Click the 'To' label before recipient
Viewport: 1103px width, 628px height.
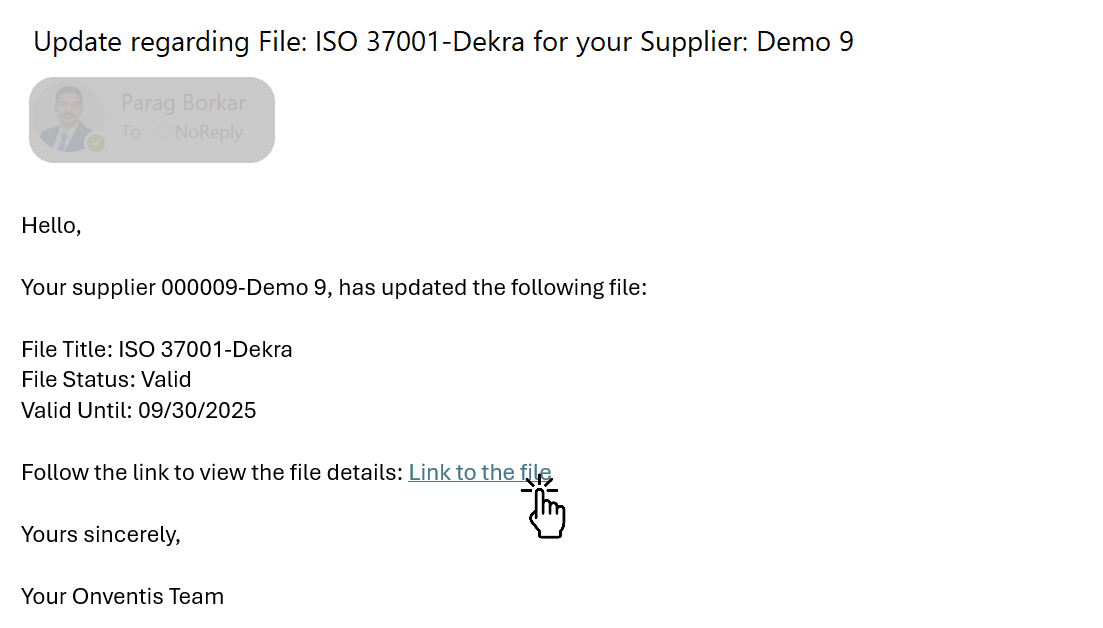131,132
